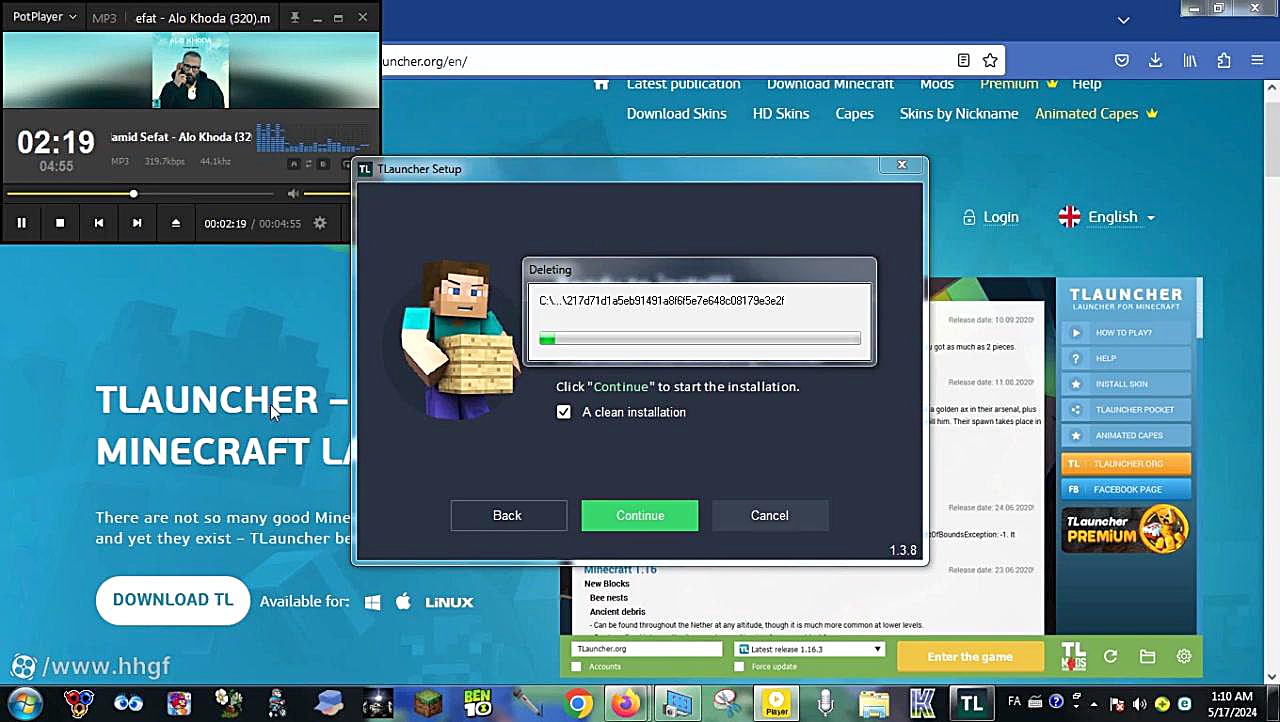
Task: Click the Linux platform icon
Action: (x=449, y=602)
